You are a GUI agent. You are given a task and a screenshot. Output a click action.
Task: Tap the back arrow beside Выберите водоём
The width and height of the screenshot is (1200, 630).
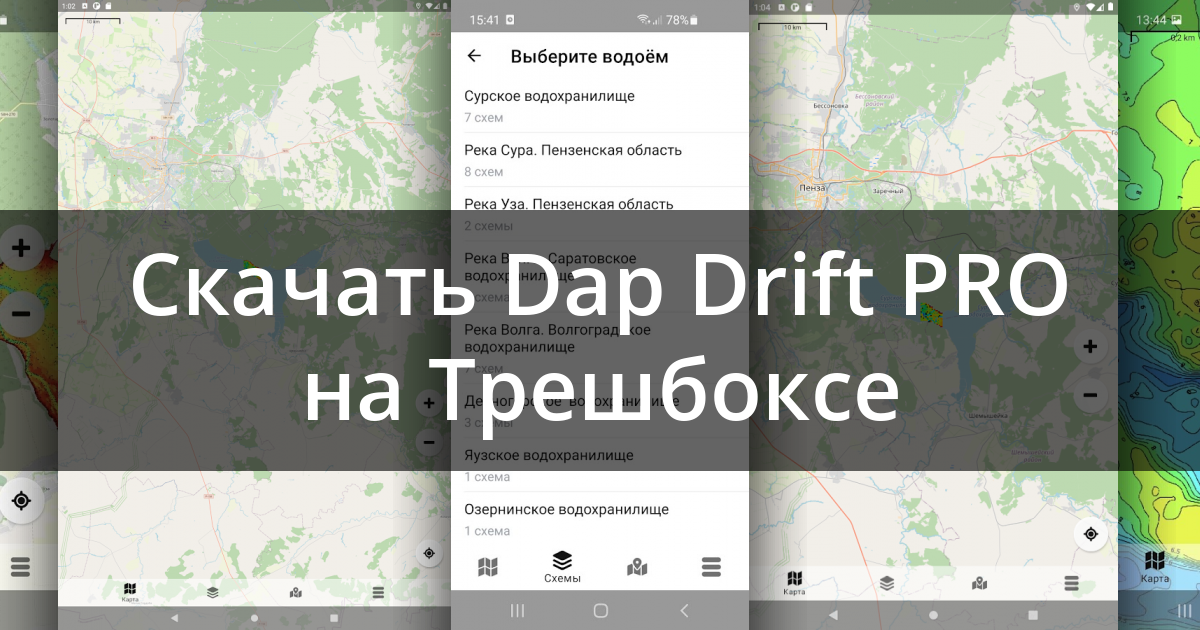(x=474, y=56)
